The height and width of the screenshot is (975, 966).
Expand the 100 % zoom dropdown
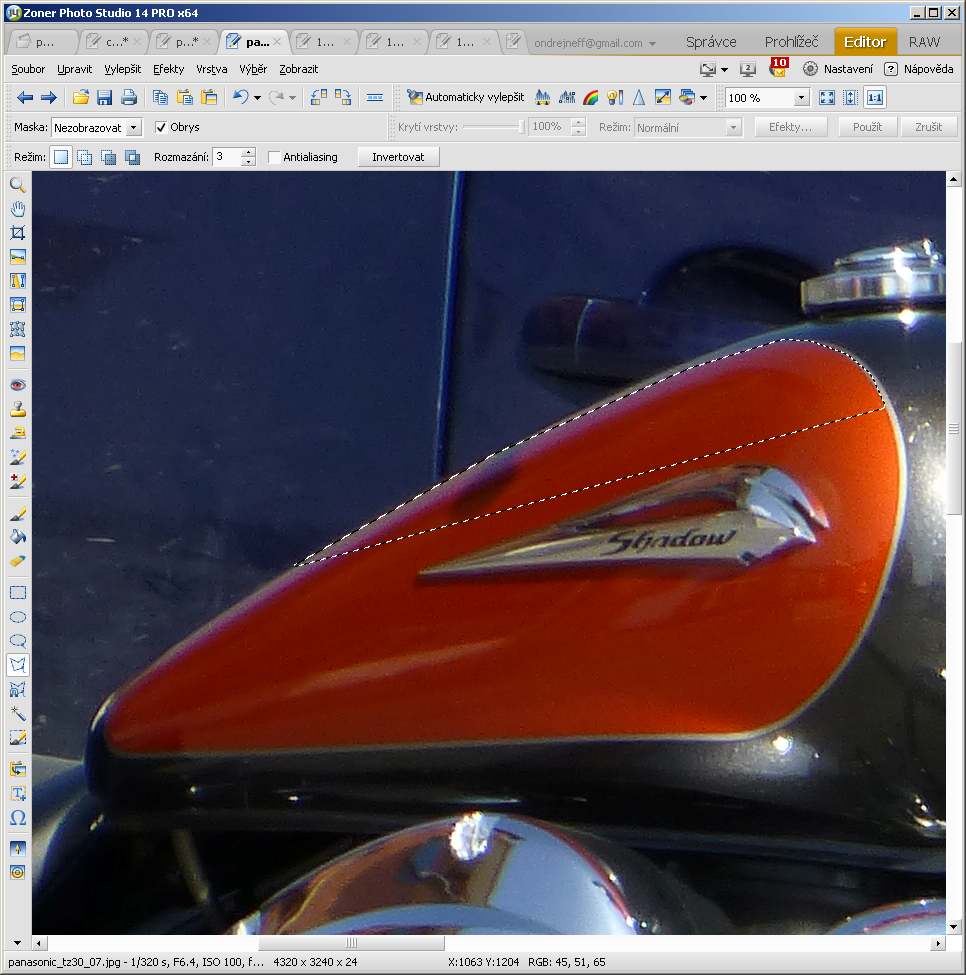(801, 98)
